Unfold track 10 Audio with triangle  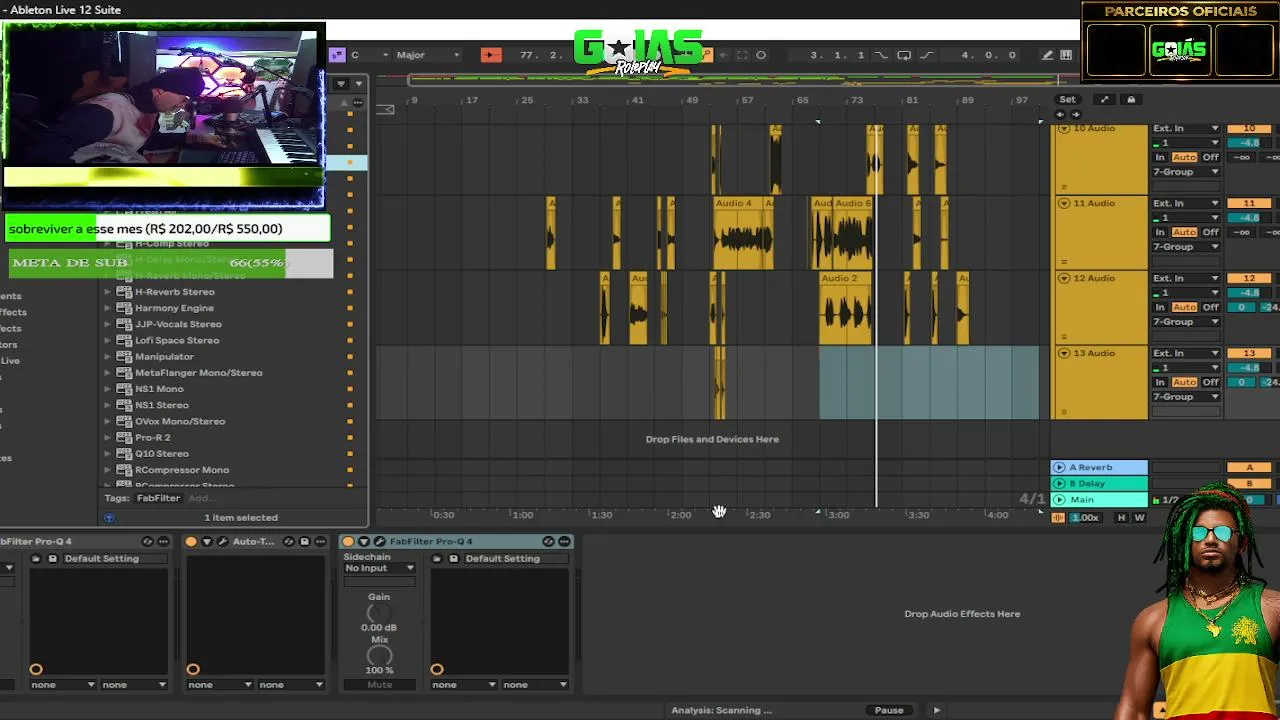(x=1063, y=129)
